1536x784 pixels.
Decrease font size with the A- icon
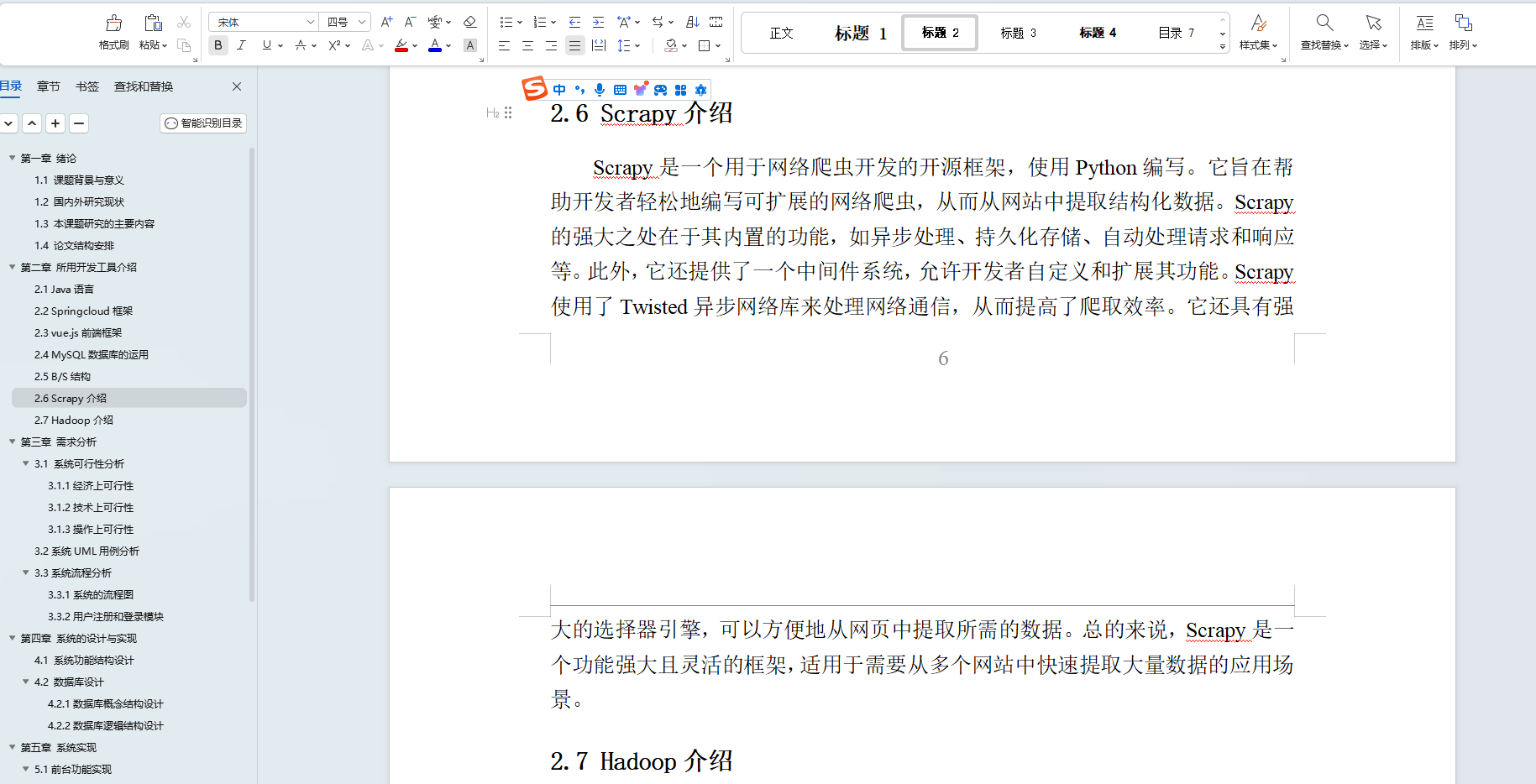pos(410,22)
